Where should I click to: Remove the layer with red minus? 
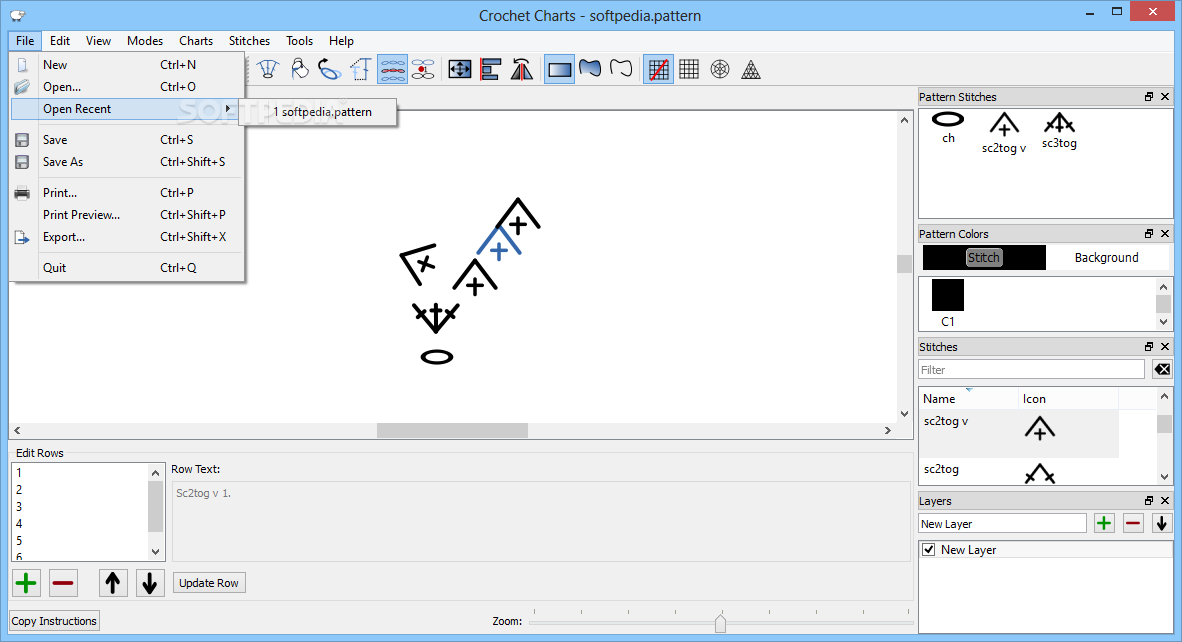coord(1133,523)
